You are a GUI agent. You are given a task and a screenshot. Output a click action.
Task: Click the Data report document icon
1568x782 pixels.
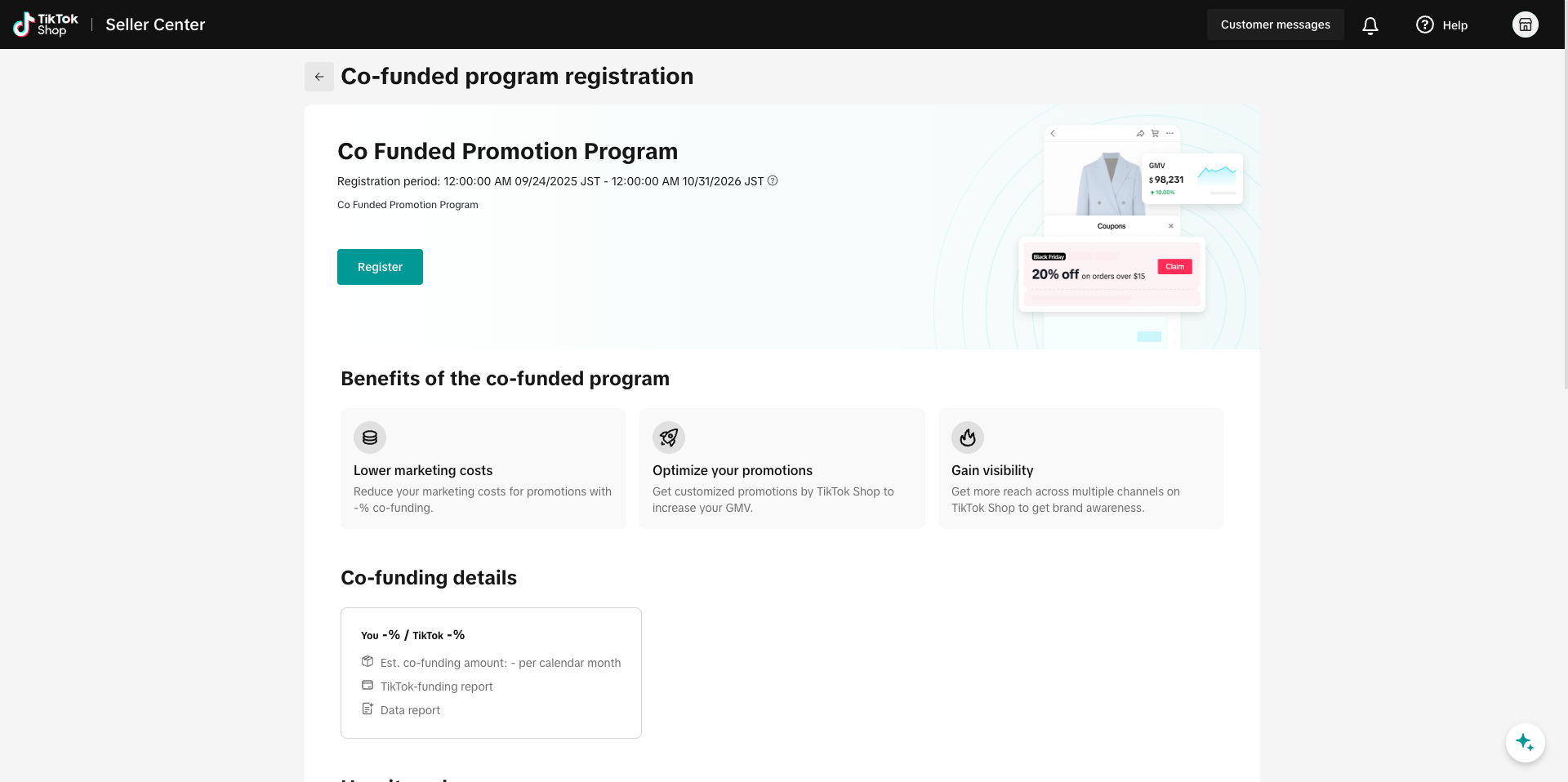click(367, 709)
